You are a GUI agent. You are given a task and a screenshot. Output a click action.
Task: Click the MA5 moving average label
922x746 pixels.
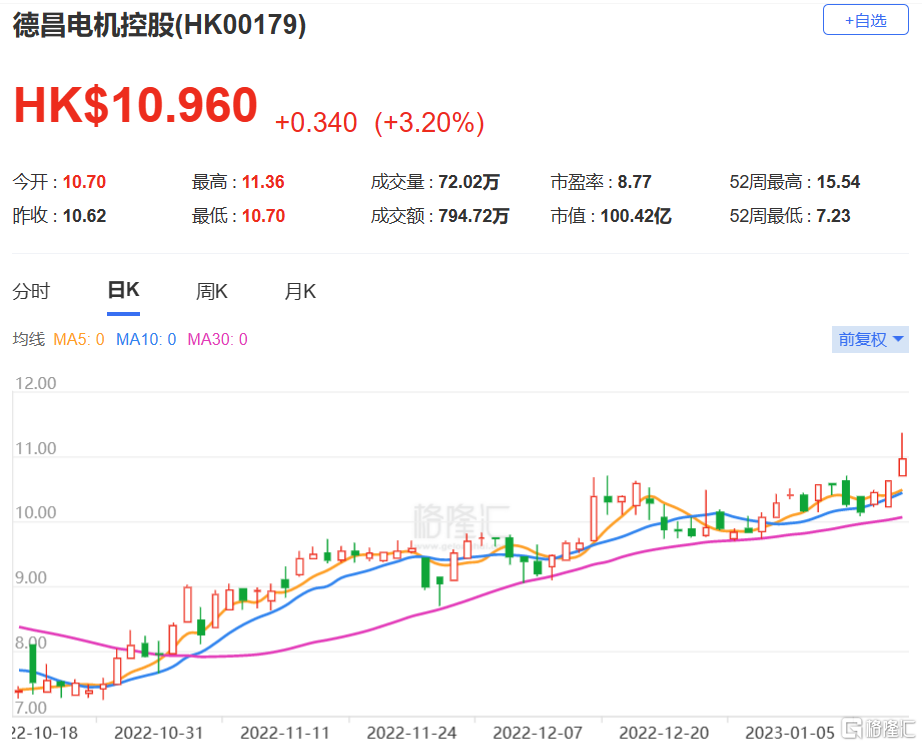click(79, 339)
